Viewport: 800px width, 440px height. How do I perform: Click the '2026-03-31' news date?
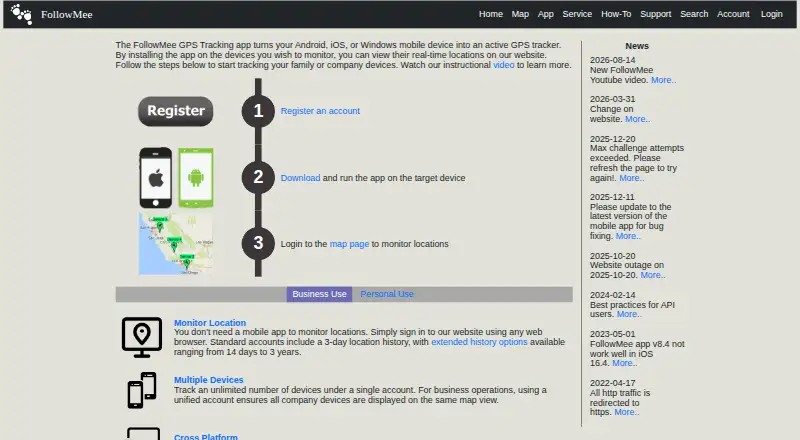(x=613, y=99)
